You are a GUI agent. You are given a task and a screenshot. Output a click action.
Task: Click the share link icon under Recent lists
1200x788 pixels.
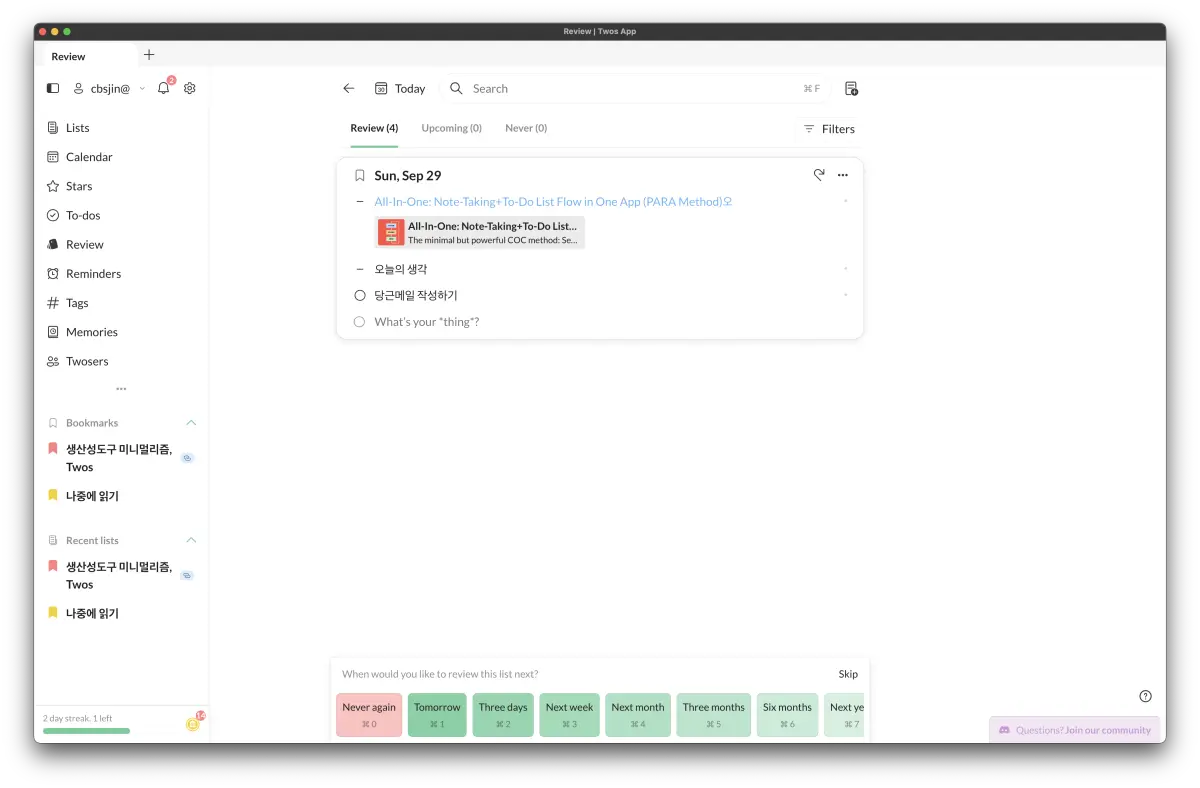click(x=187, y=575)
